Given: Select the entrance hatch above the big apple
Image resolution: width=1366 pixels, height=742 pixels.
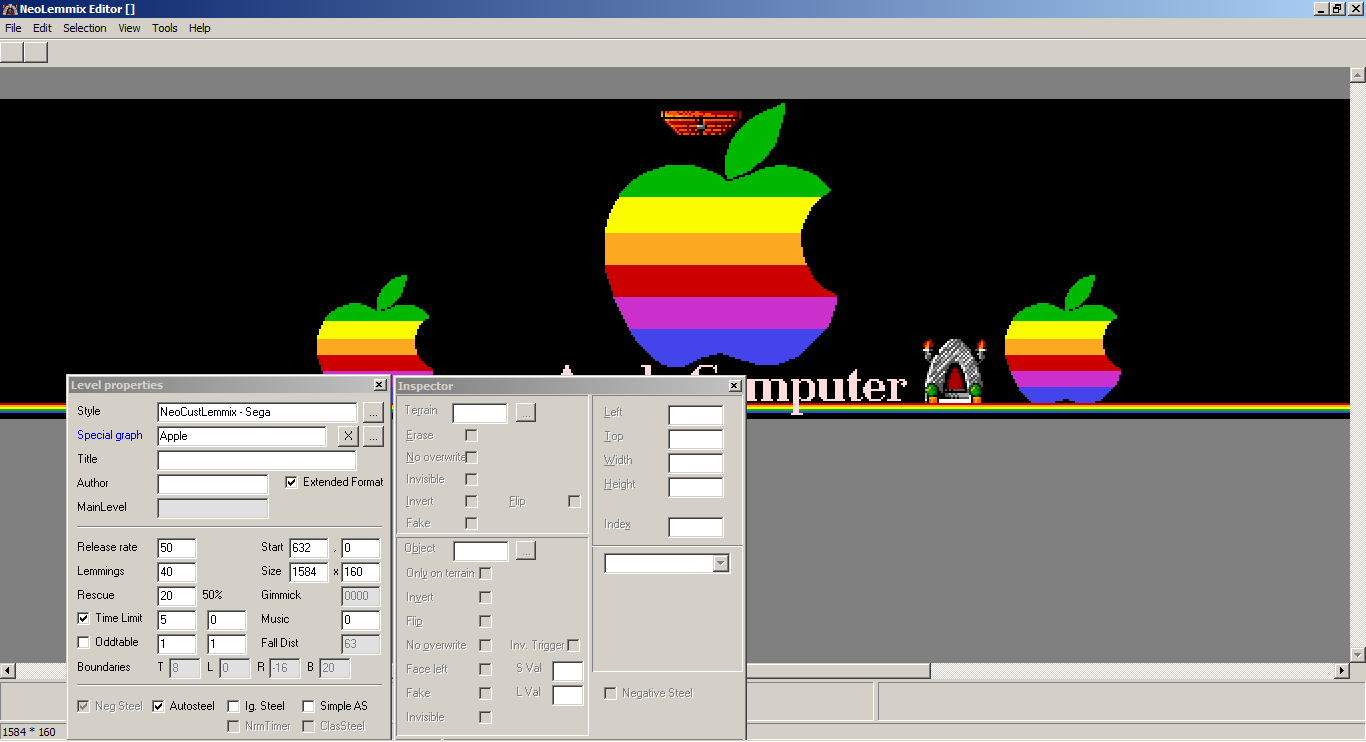Looking at the screenshot, I should pos(700,122).
